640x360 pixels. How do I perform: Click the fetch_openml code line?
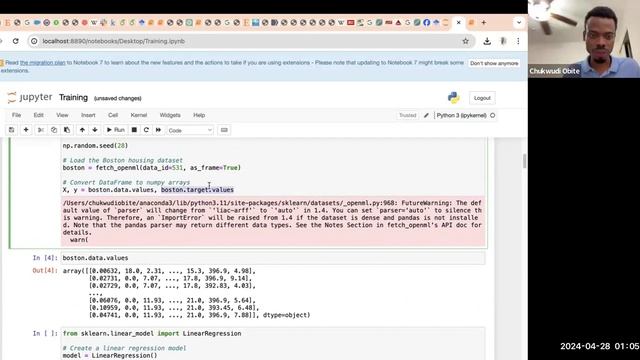coord(151,168)
